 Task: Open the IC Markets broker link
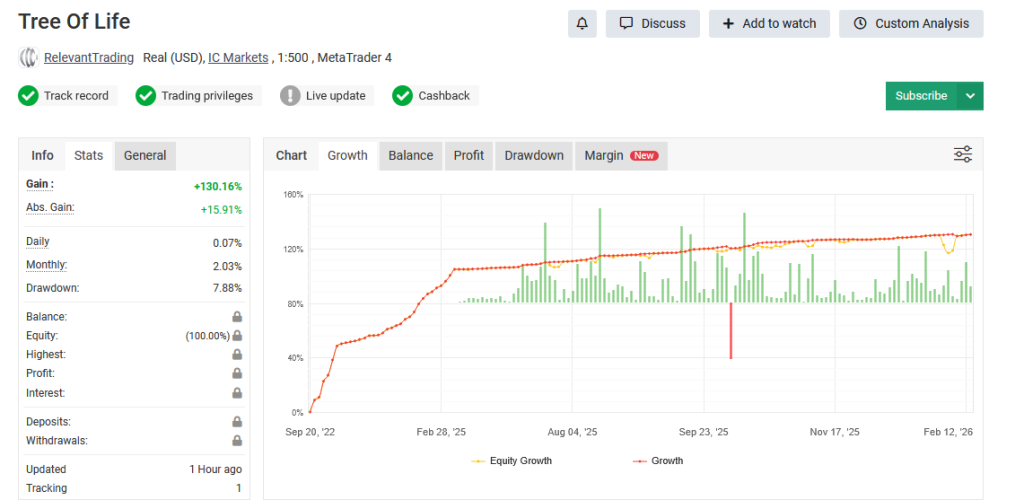click(238, 58)
